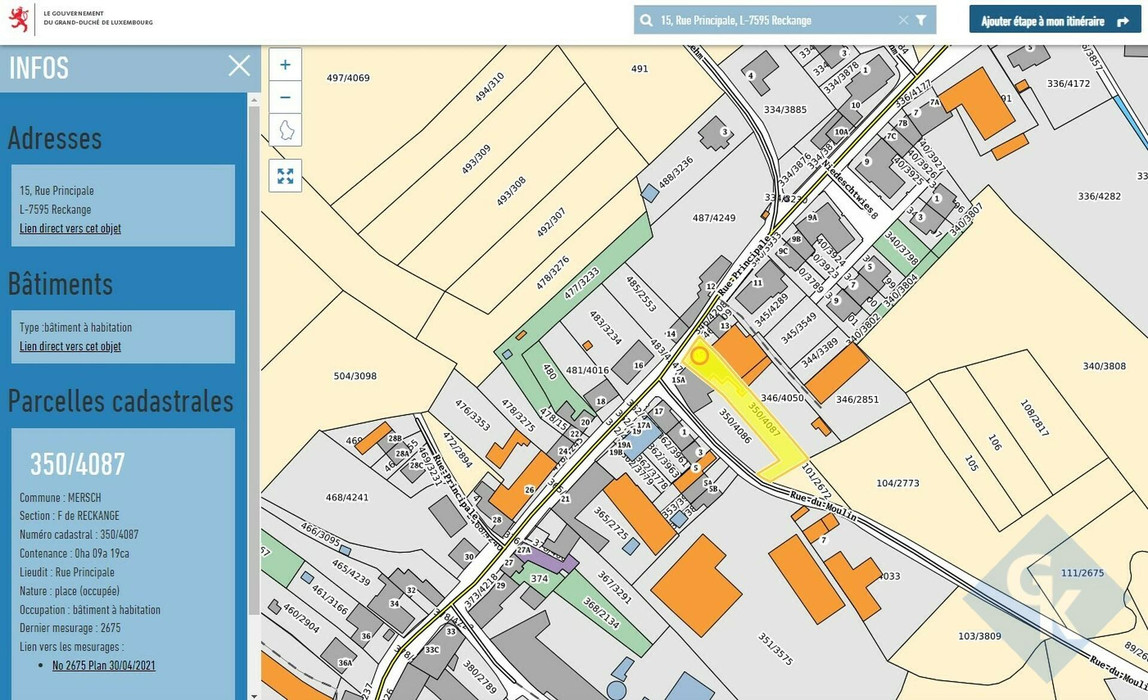
Task: Select parcel 504/3098 on the map
Action: (355, 376)
